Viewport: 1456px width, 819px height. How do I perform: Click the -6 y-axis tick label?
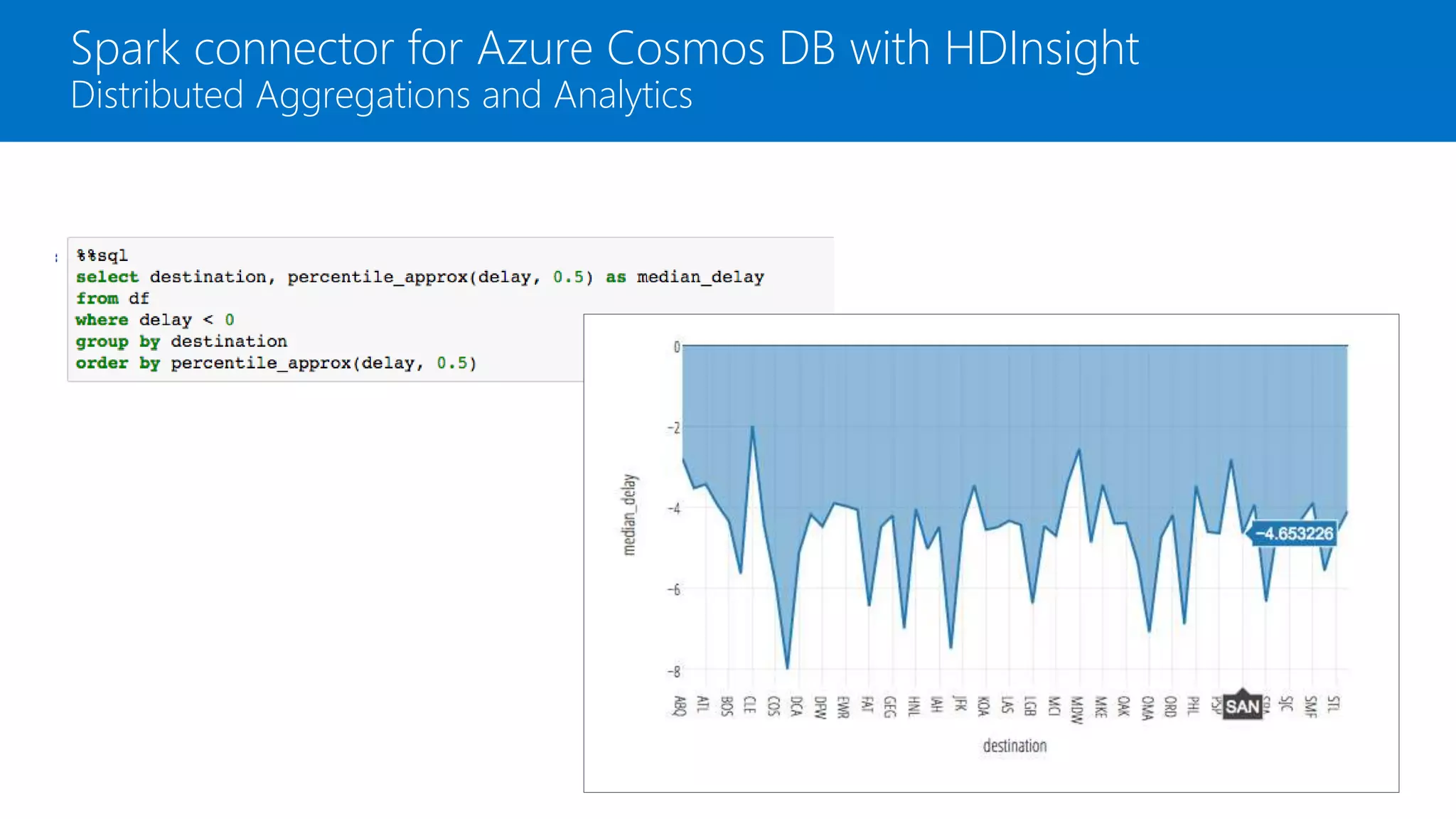[673, 589]
